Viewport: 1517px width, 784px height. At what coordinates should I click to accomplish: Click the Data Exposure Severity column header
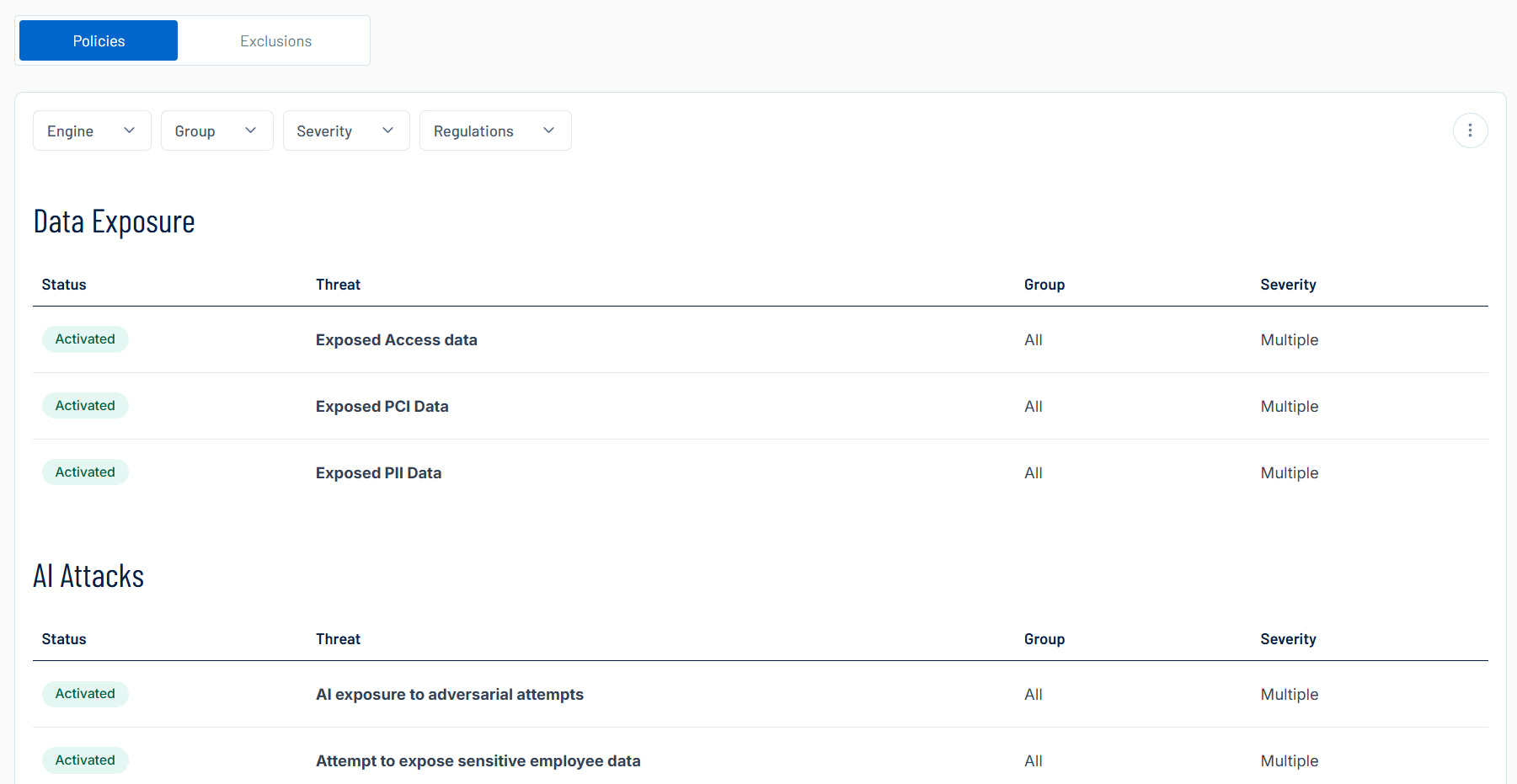(x=1287, y=285)
